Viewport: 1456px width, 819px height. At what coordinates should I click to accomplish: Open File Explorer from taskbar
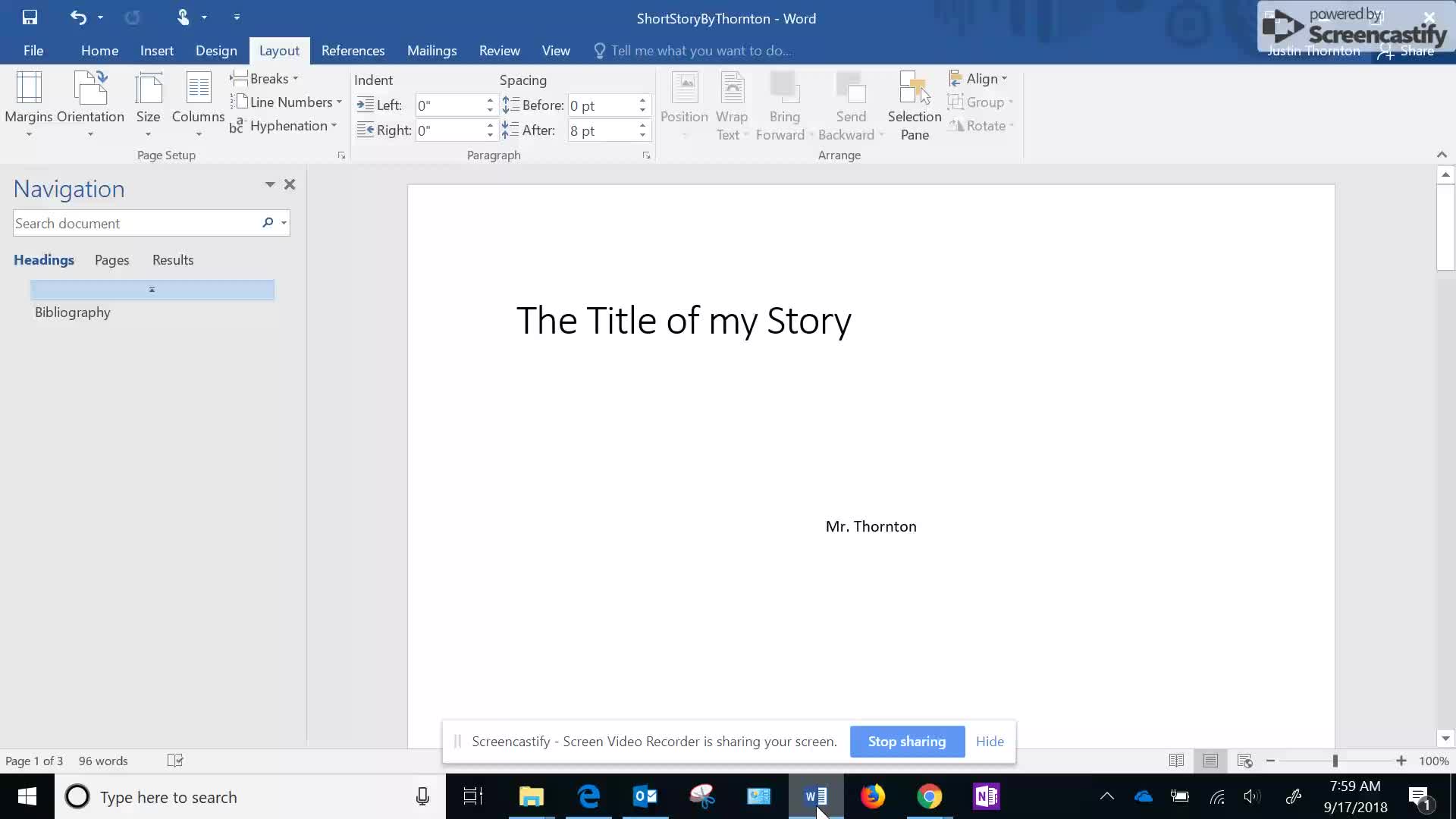tap(532, 796)
